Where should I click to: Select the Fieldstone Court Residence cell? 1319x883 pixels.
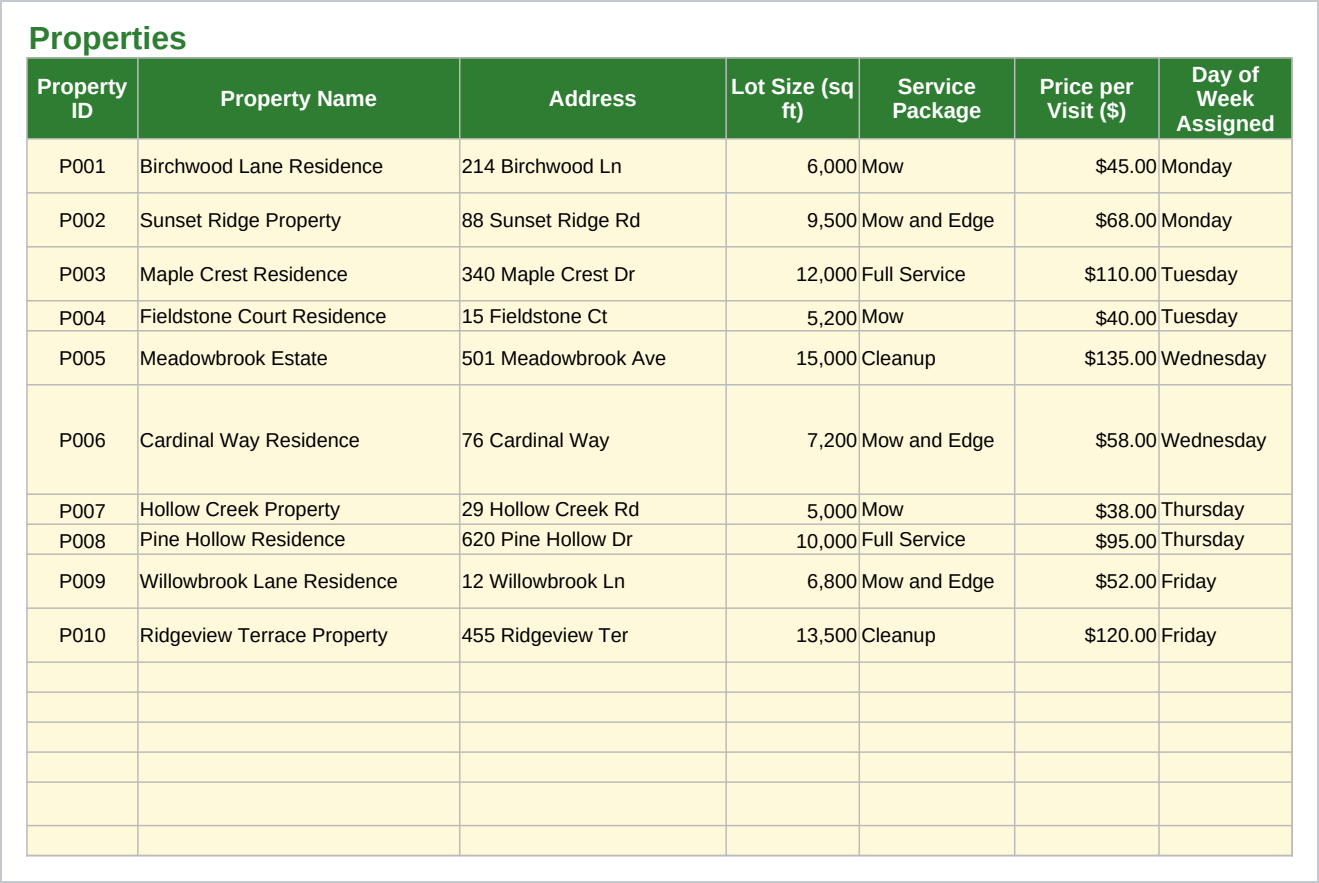tap(299, 317)
